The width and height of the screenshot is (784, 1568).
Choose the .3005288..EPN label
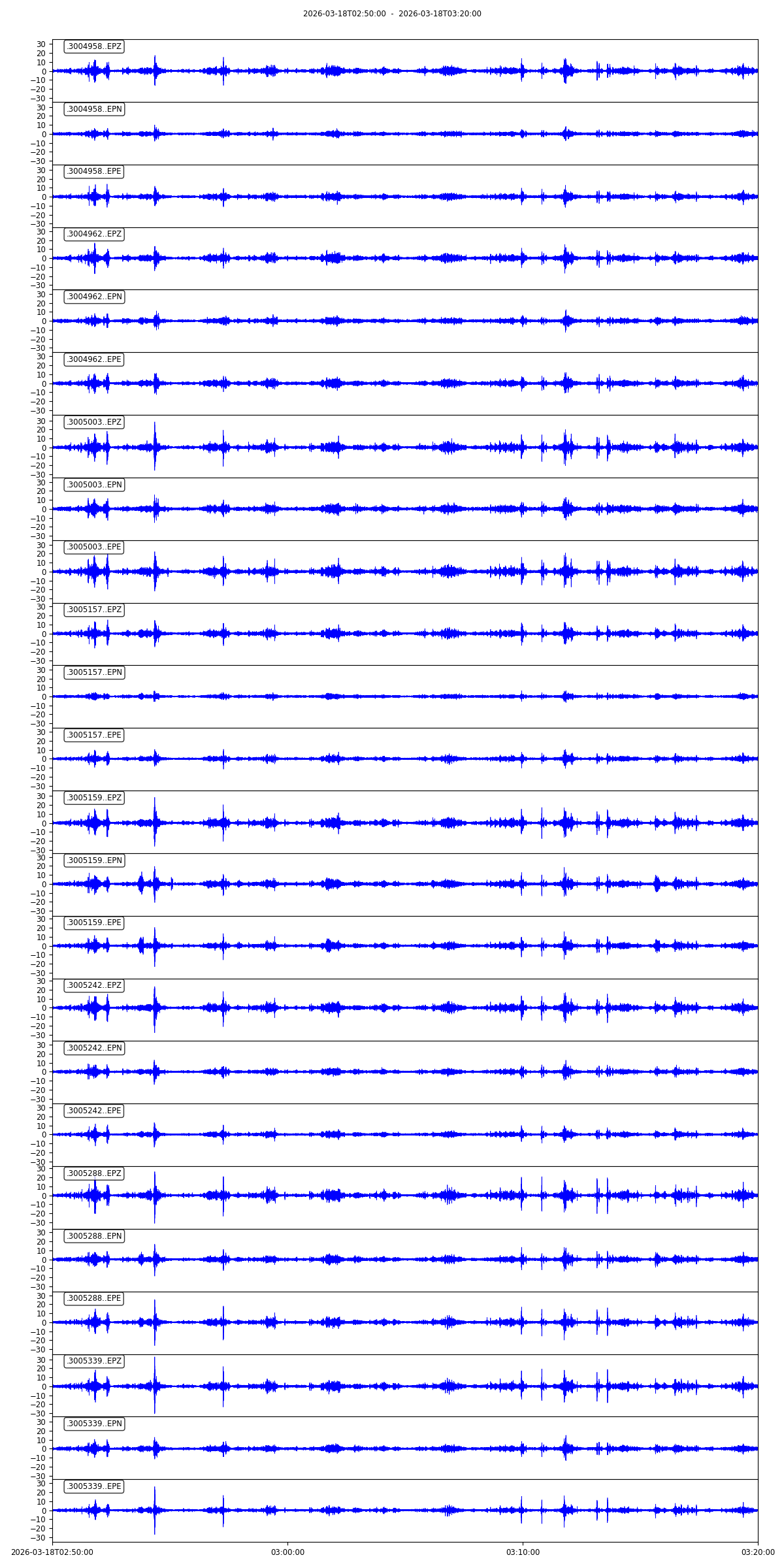(94, 1236)
